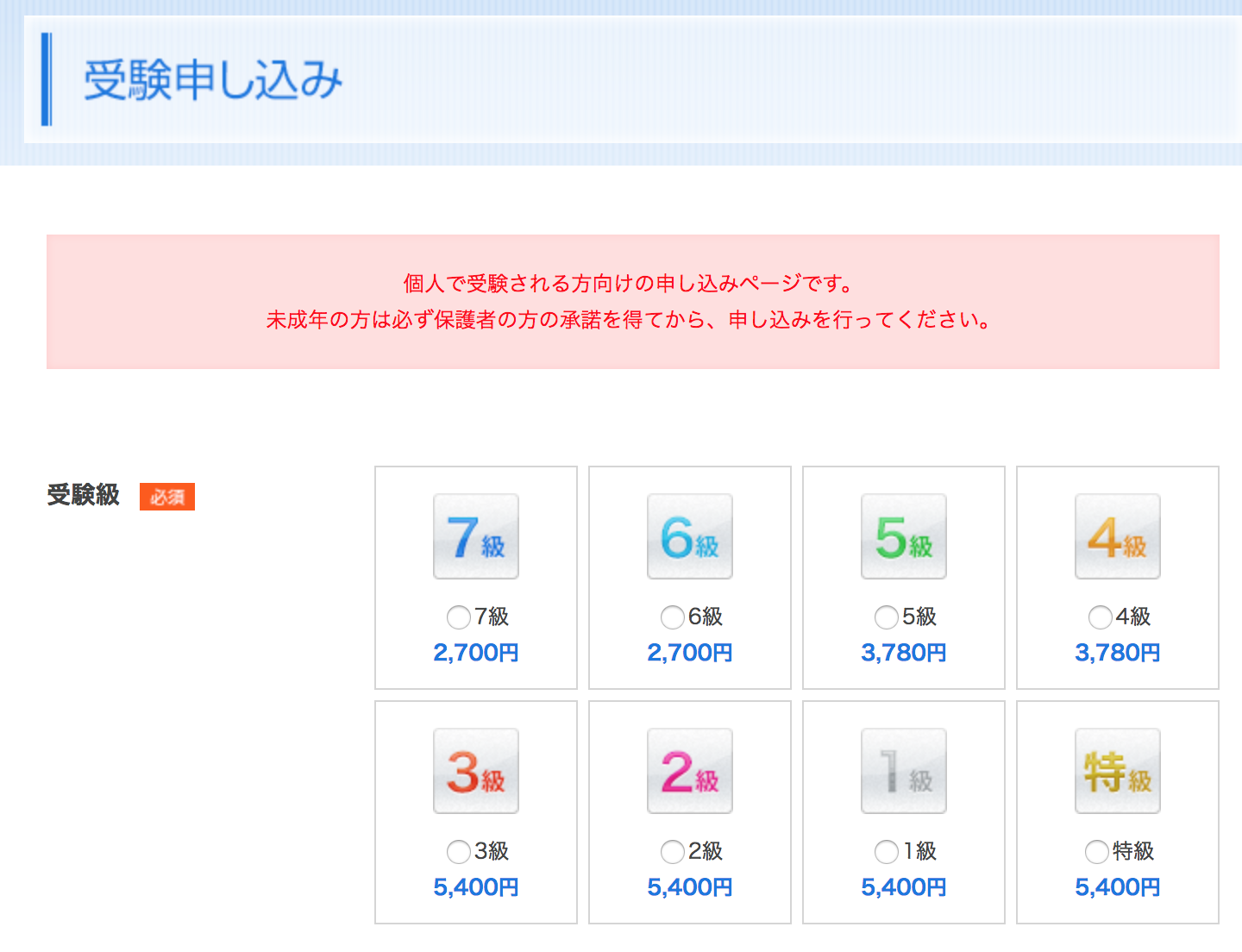Select the 1級 radio button
The width and height of the screenshot is (1242, 952).
pos(887,852)
